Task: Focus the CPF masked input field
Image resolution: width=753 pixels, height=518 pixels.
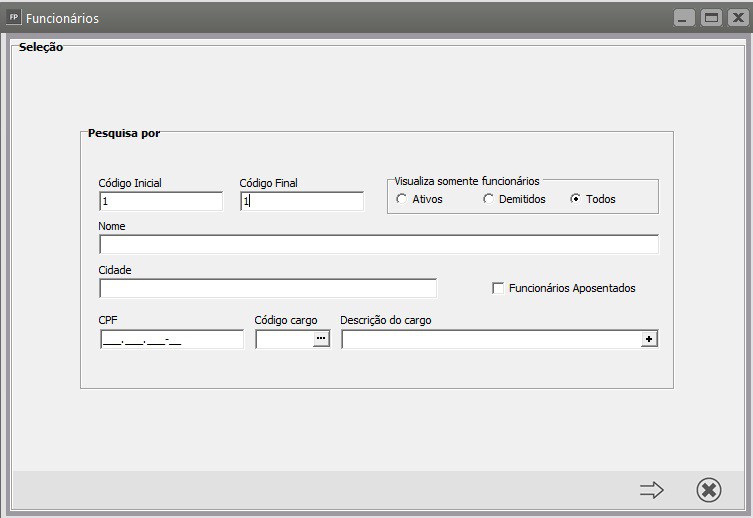Action: click(171, 340)
